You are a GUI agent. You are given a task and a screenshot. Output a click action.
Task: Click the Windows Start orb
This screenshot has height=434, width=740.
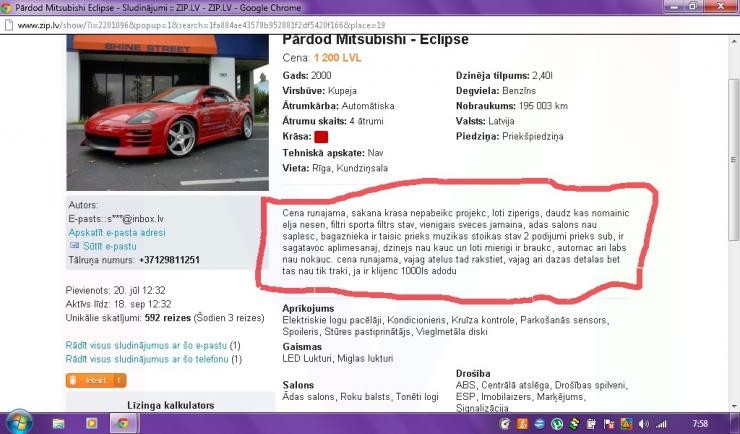[19, 422]
